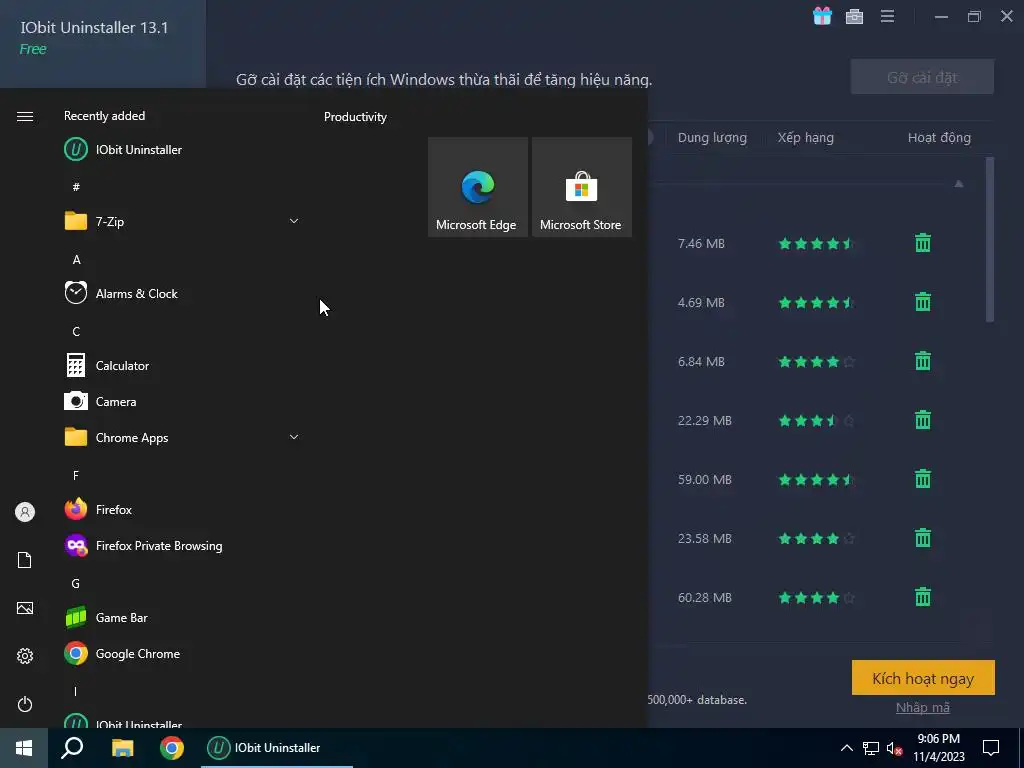
Task: Open the toolbox icon in IObit title bar
Action: pyautogui.click(x=854, y=16)
